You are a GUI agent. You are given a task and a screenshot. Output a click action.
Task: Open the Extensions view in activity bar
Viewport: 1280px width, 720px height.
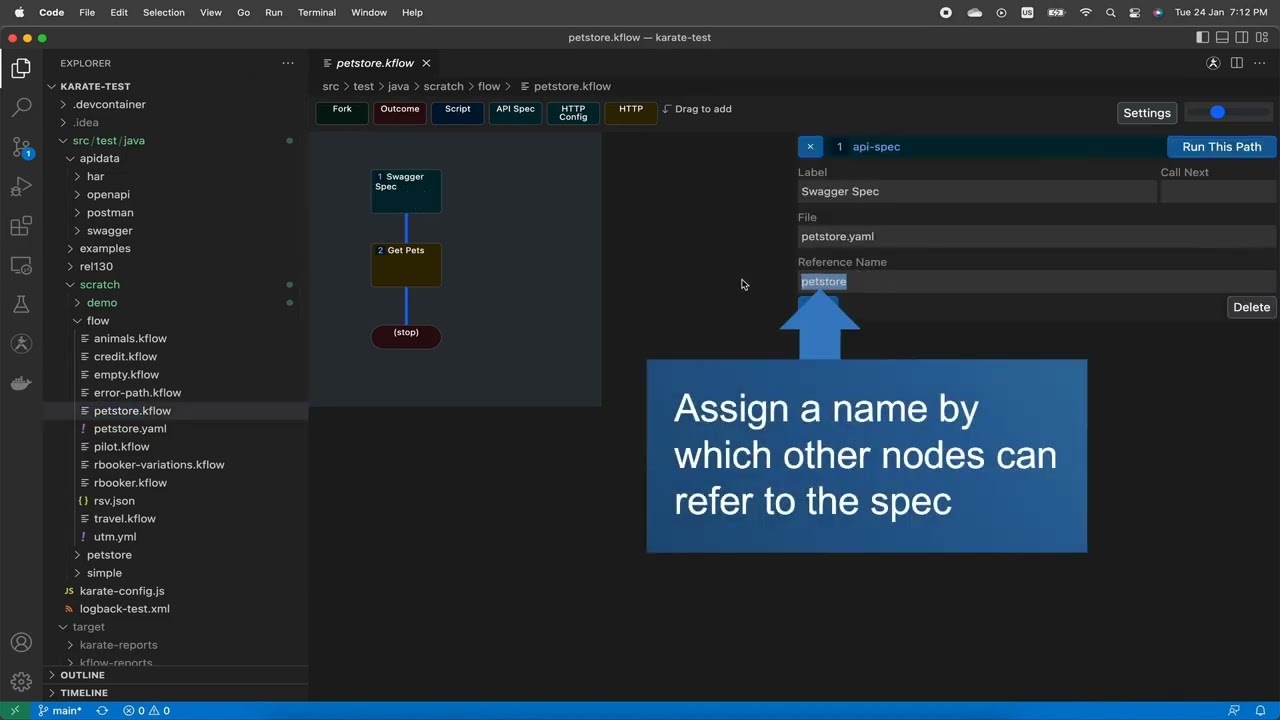21,226
